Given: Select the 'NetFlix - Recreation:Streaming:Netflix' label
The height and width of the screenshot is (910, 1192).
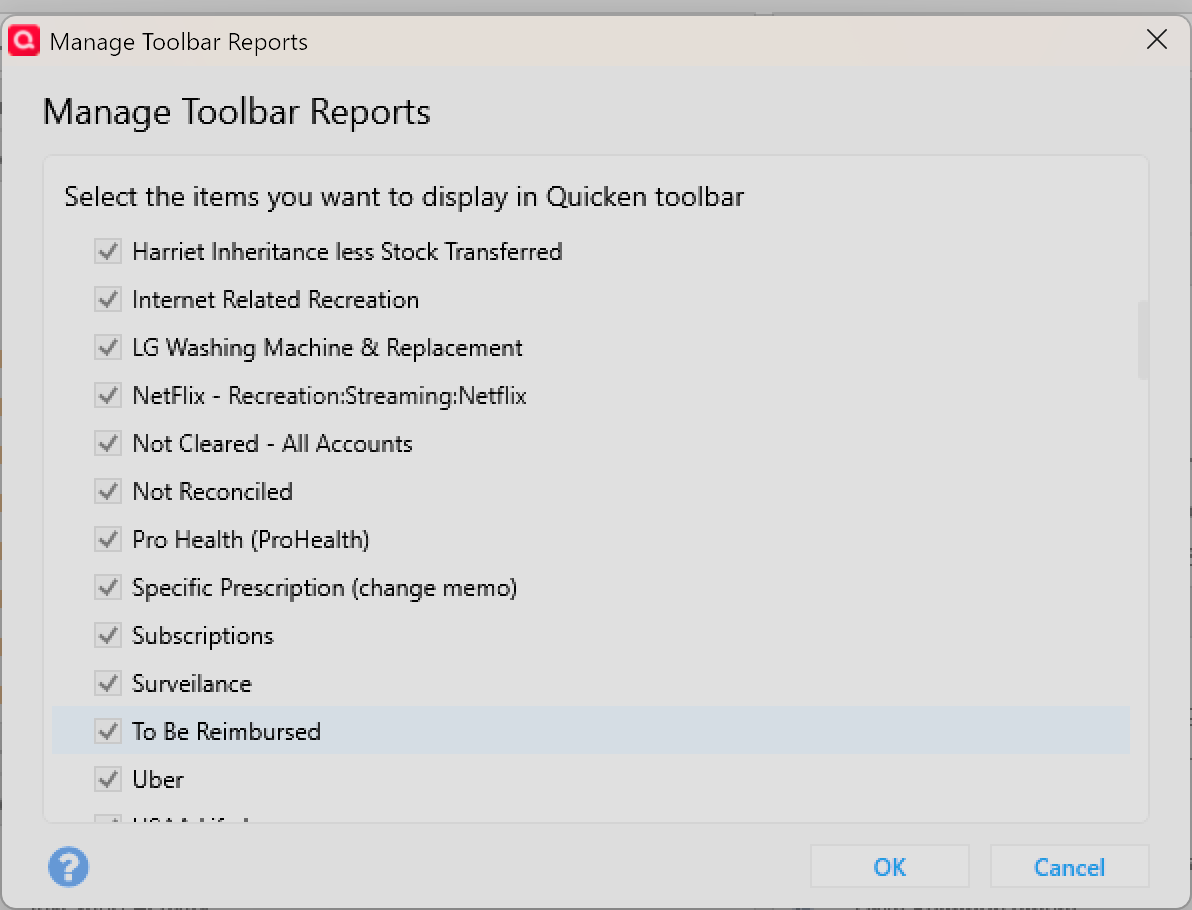Looking at the screenshot, I should coord(329,395).
